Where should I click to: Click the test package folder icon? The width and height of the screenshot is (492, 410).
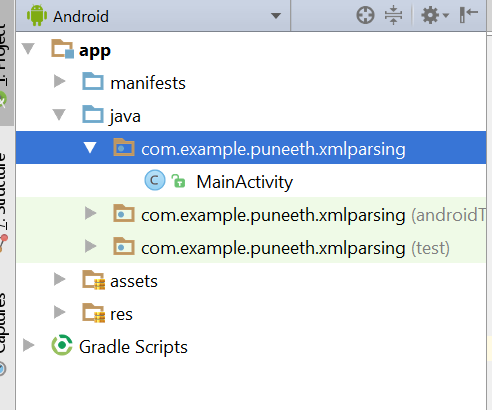[x=124, y=246]
